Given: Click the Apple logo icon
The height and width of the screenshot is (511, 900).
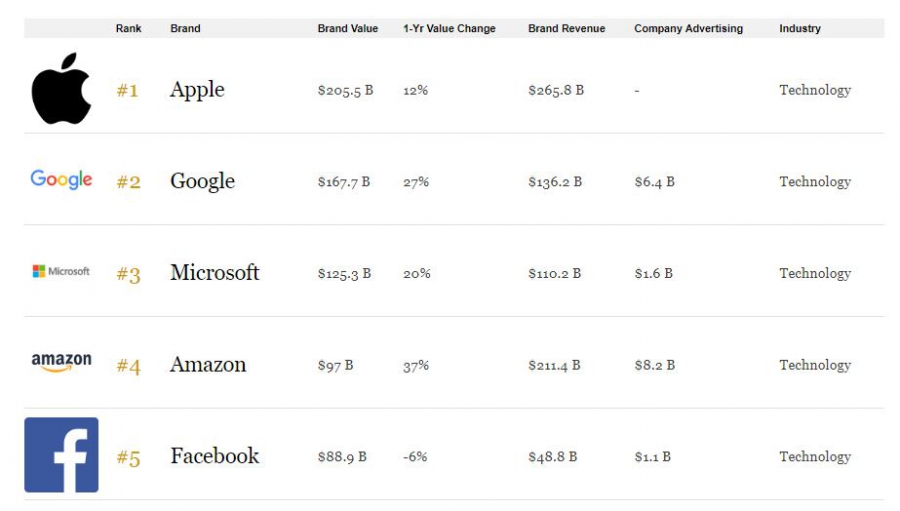Looking at the screenshot, I should point(61,89).
